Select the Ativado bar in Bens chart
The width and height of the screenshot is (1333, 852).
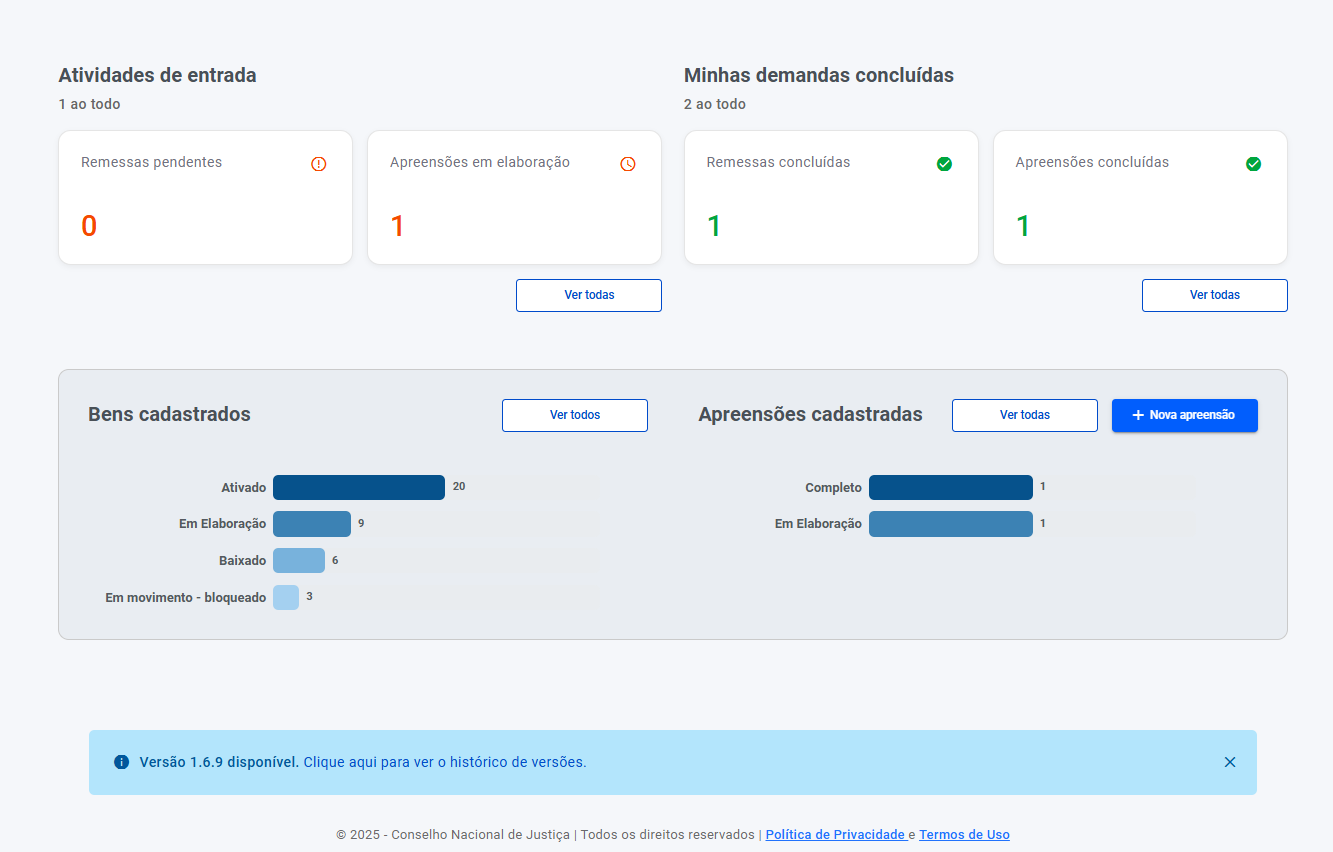[358, 487]
